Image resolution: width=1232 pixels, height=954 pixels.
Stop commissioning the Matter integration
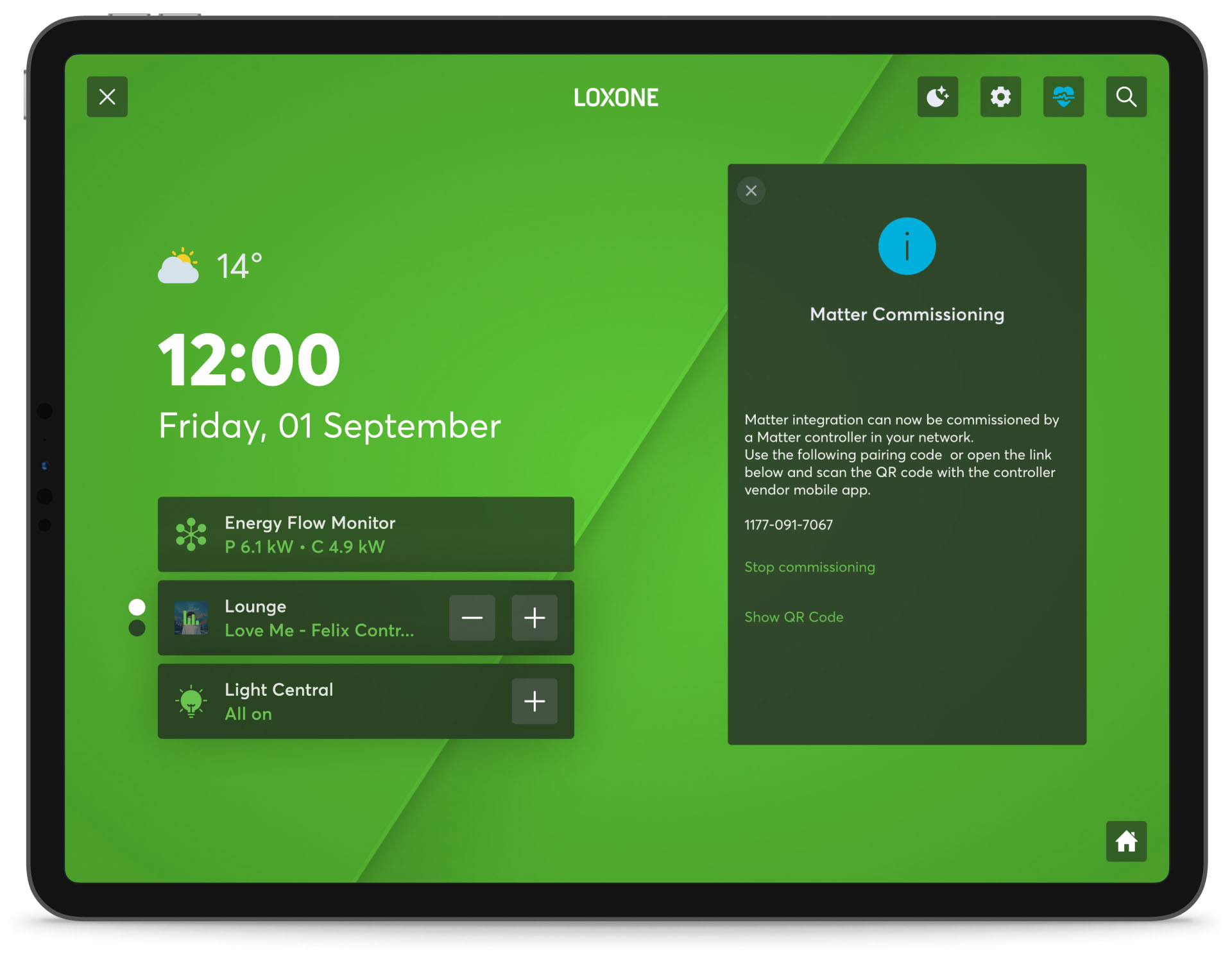(810, 567)
